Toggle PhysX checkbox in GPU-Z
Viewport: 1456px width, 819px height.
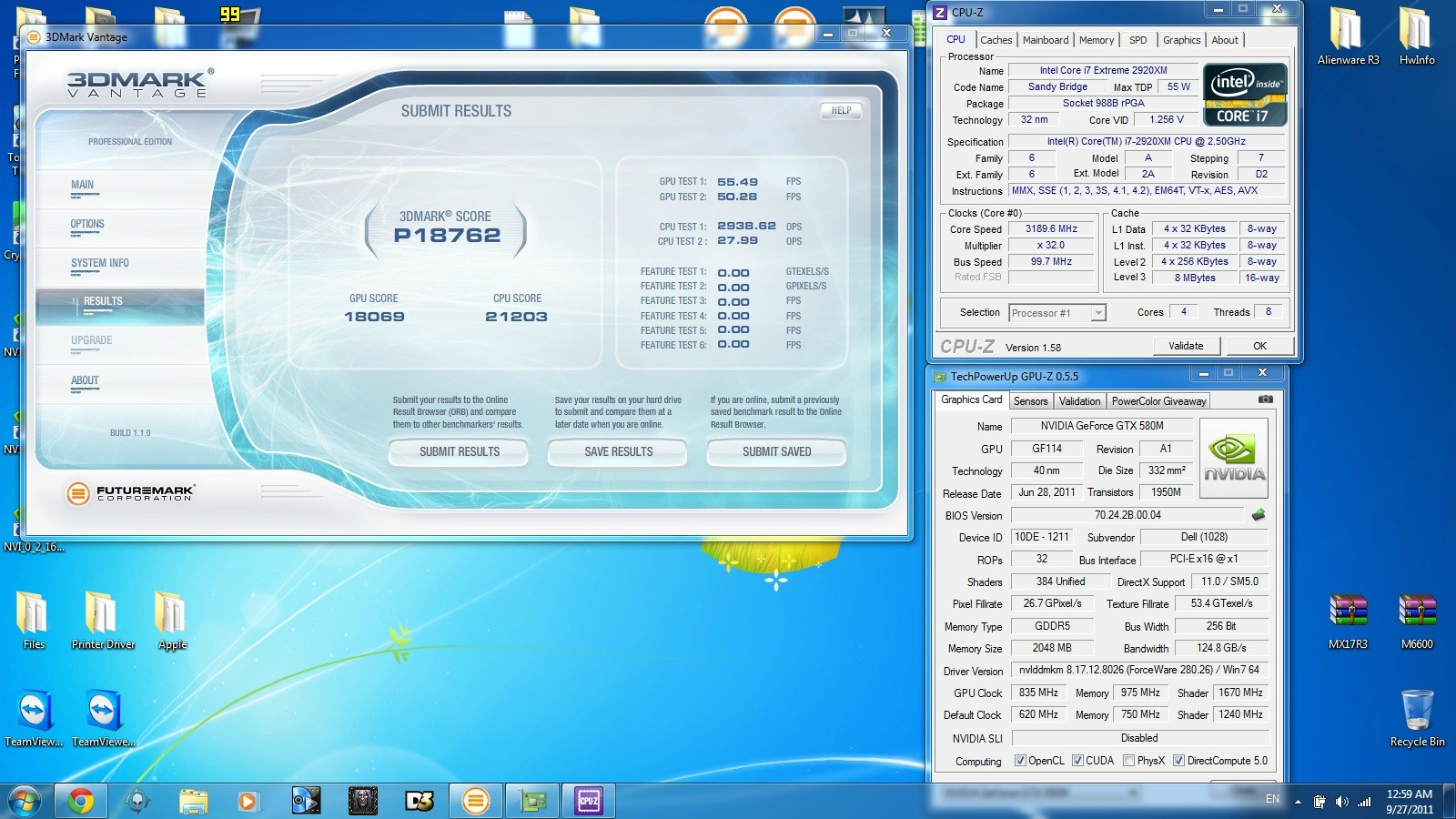coord(1128,761)
